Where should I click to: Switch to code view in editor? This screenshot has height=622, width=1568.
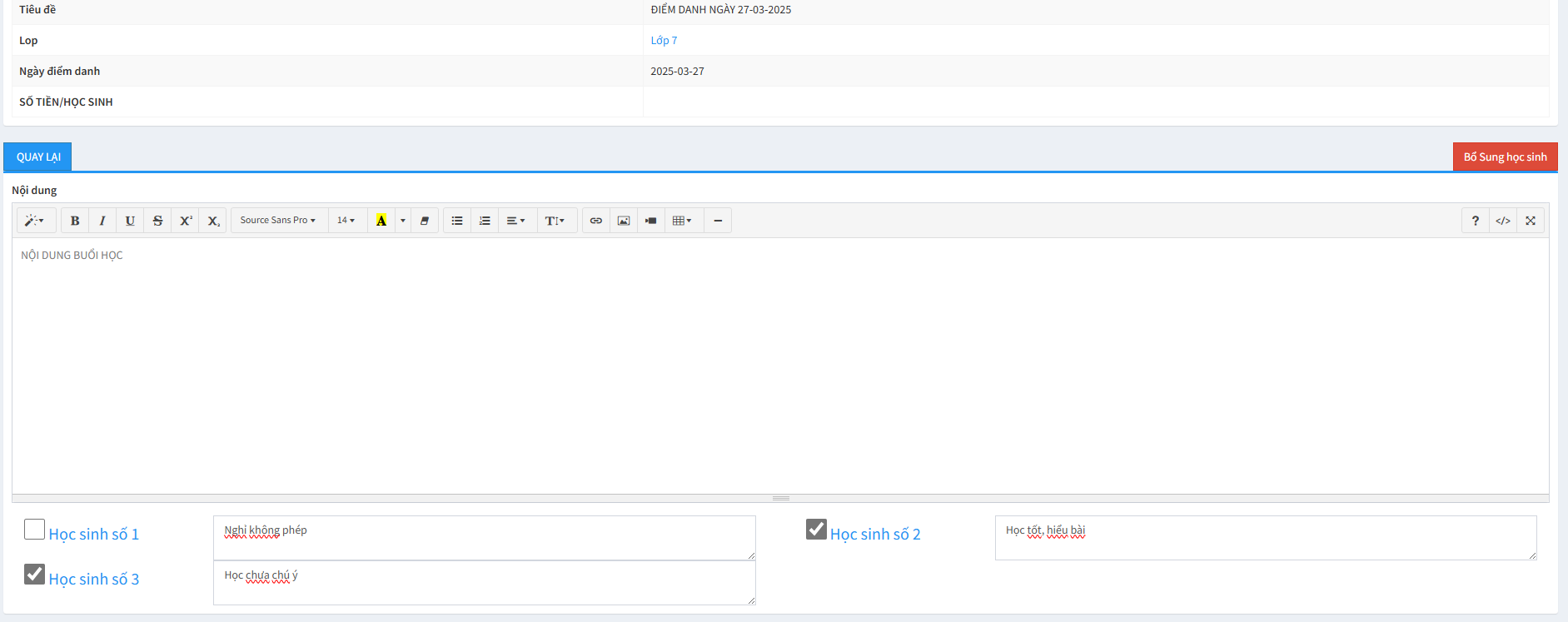pos(1502,221)
